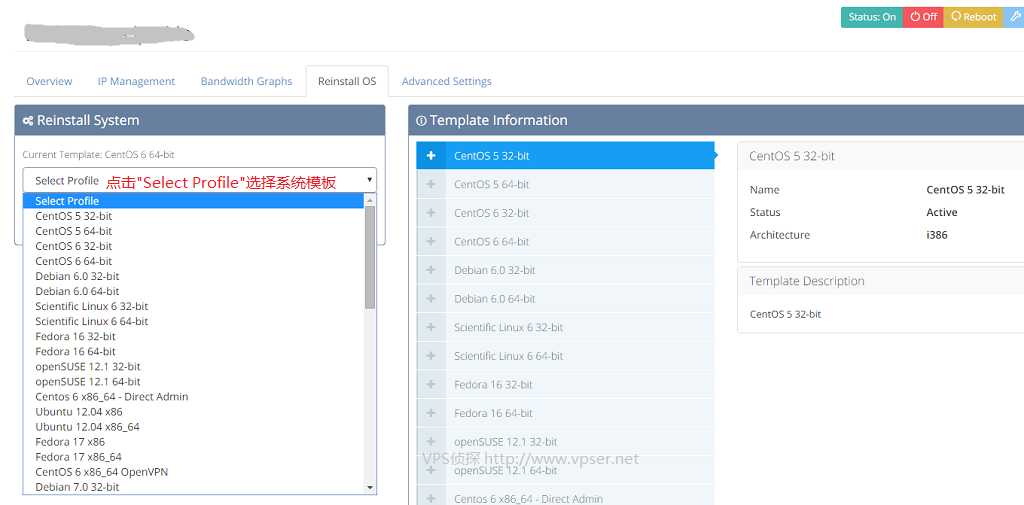Open the Advanced Settings tab

tap(446, 82)
